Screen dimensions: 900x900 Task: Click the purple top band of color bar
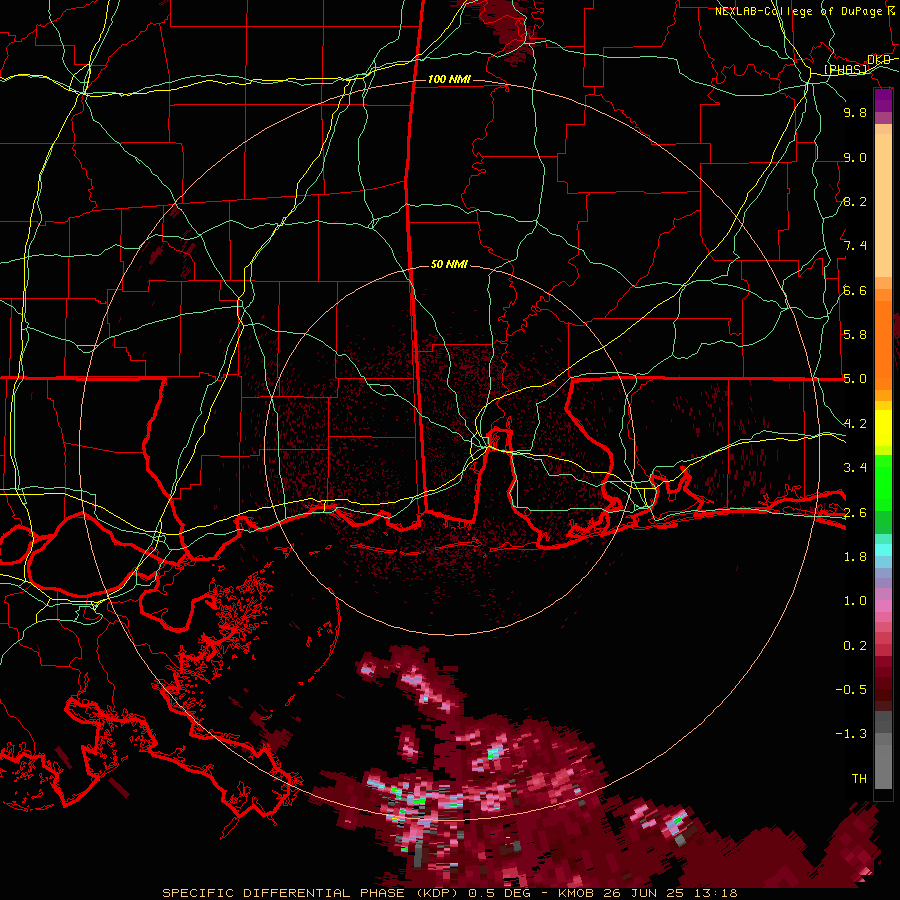pos(883,101)
